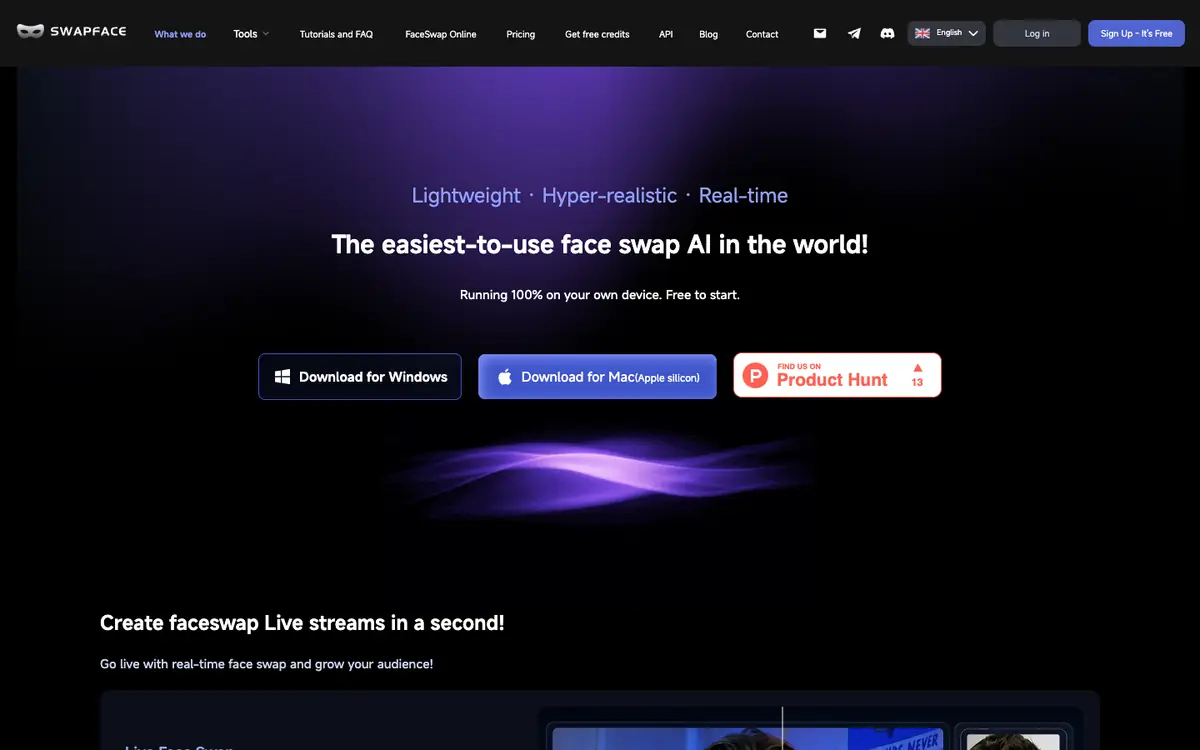Click the Swapface mask logo
This screenshot has width=1200, height=750.
point(31,31)
